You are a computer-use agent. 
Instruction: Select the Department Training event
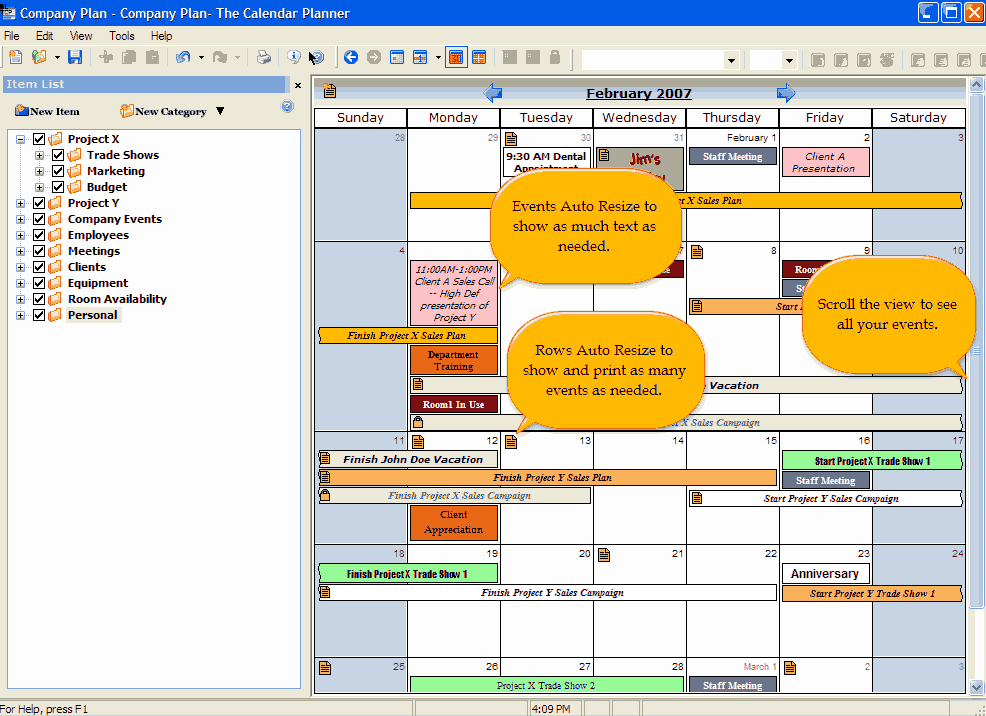(x=453, y=360)
